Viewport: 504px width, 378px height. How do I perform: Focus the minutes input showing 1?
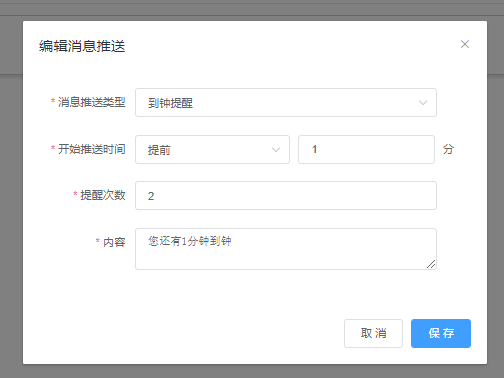(366, 149)
